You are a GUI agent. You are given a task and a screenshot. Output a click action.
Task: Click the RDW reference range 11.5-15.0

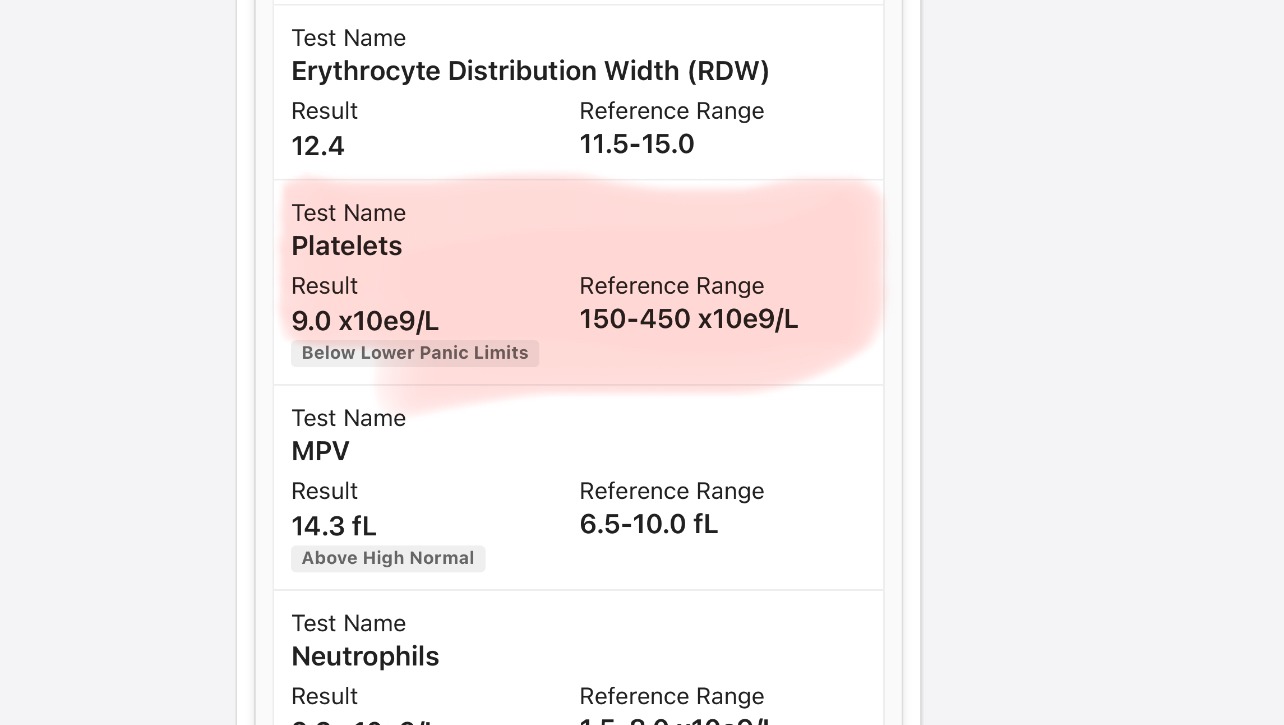(636, 144)
